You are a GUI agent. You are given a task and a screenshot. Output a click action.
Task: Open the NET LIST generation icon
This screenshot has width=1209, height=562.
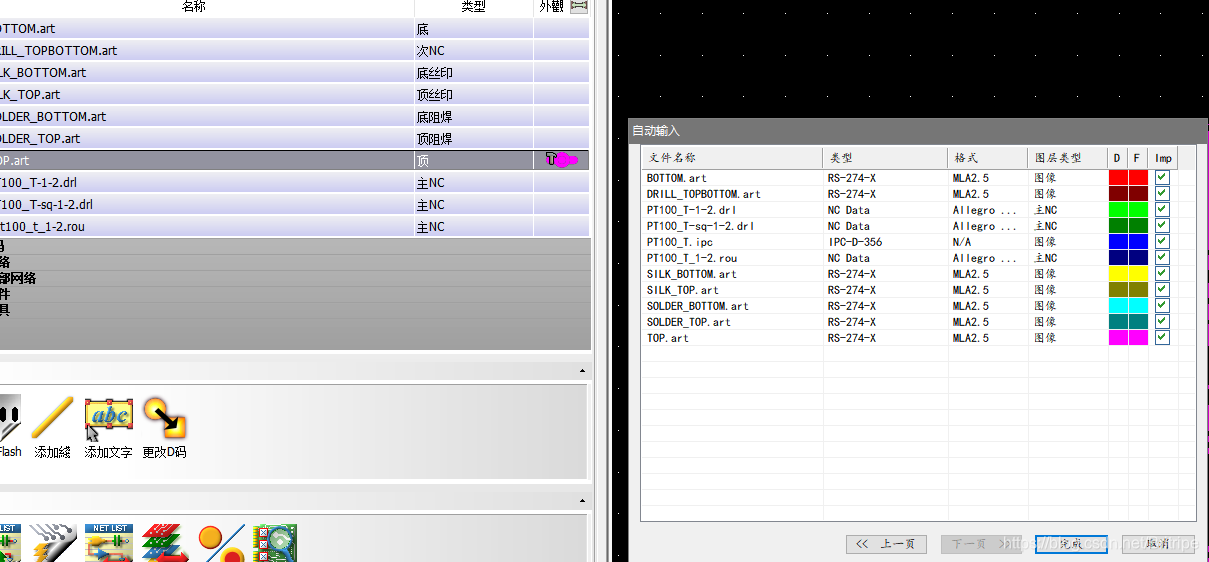coord(109,543)
